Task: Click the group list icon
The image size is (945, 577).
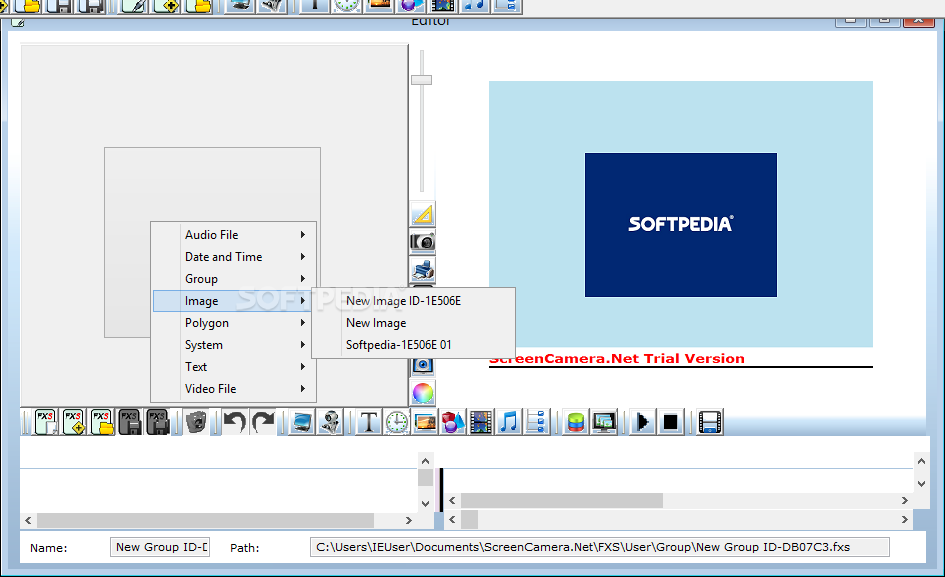Action: point(536,422)
